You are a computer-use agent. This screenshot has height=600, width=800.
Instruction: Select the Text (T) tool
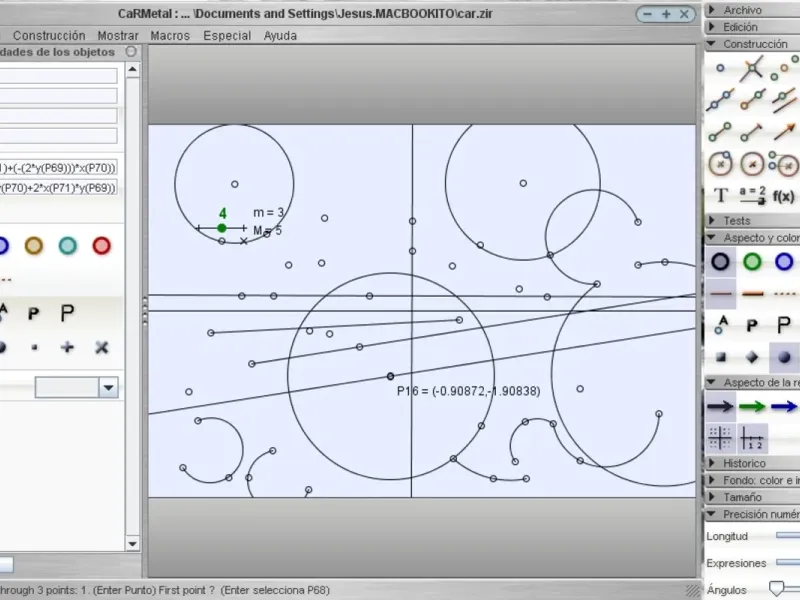pyautogui.click(x=720, y=195)
